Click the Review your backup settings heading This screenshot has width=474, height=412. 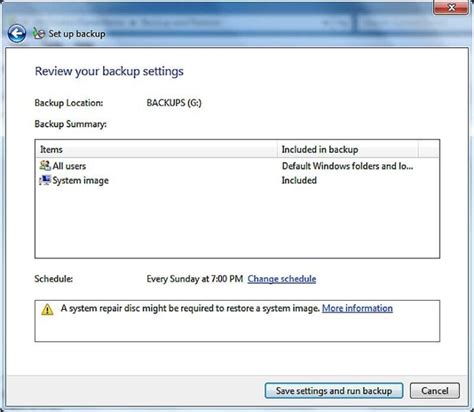pos(109,71)
